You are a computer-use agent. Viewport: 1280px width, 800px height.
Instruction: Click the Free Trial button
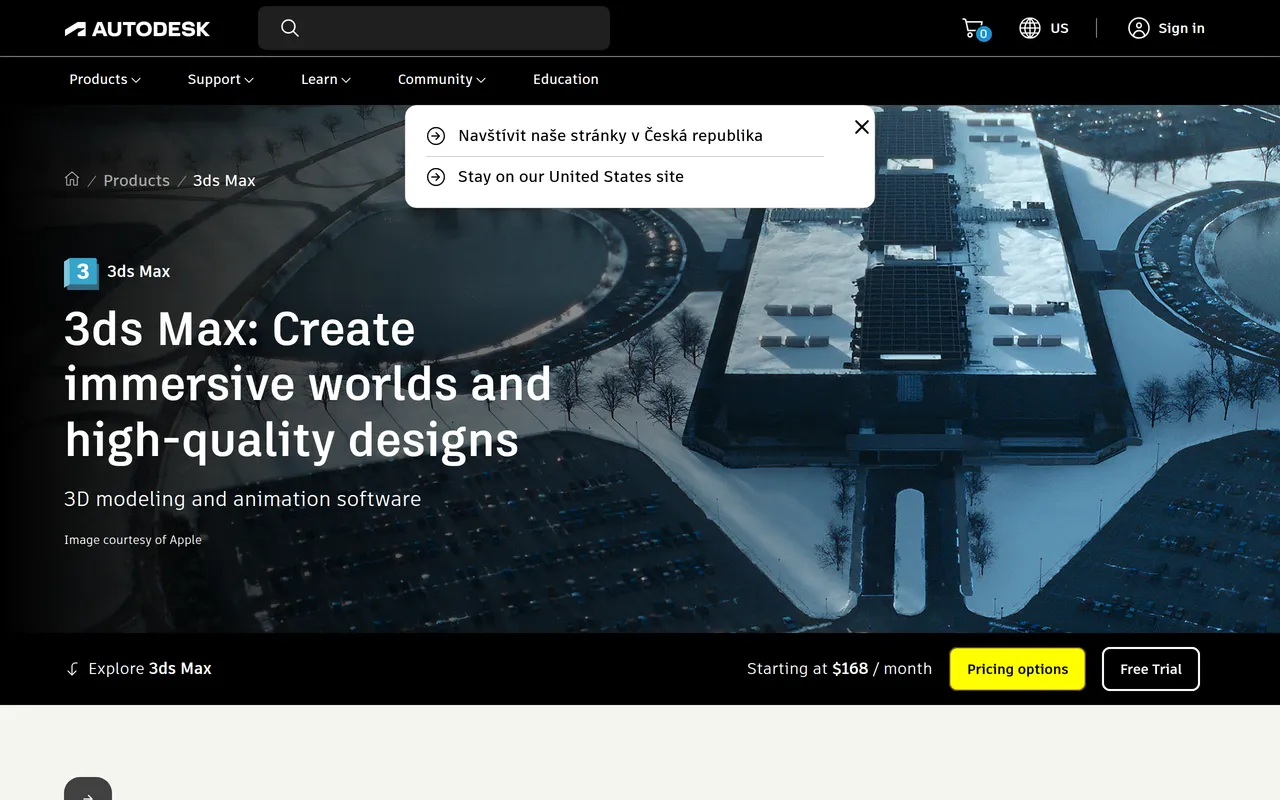1151,669
